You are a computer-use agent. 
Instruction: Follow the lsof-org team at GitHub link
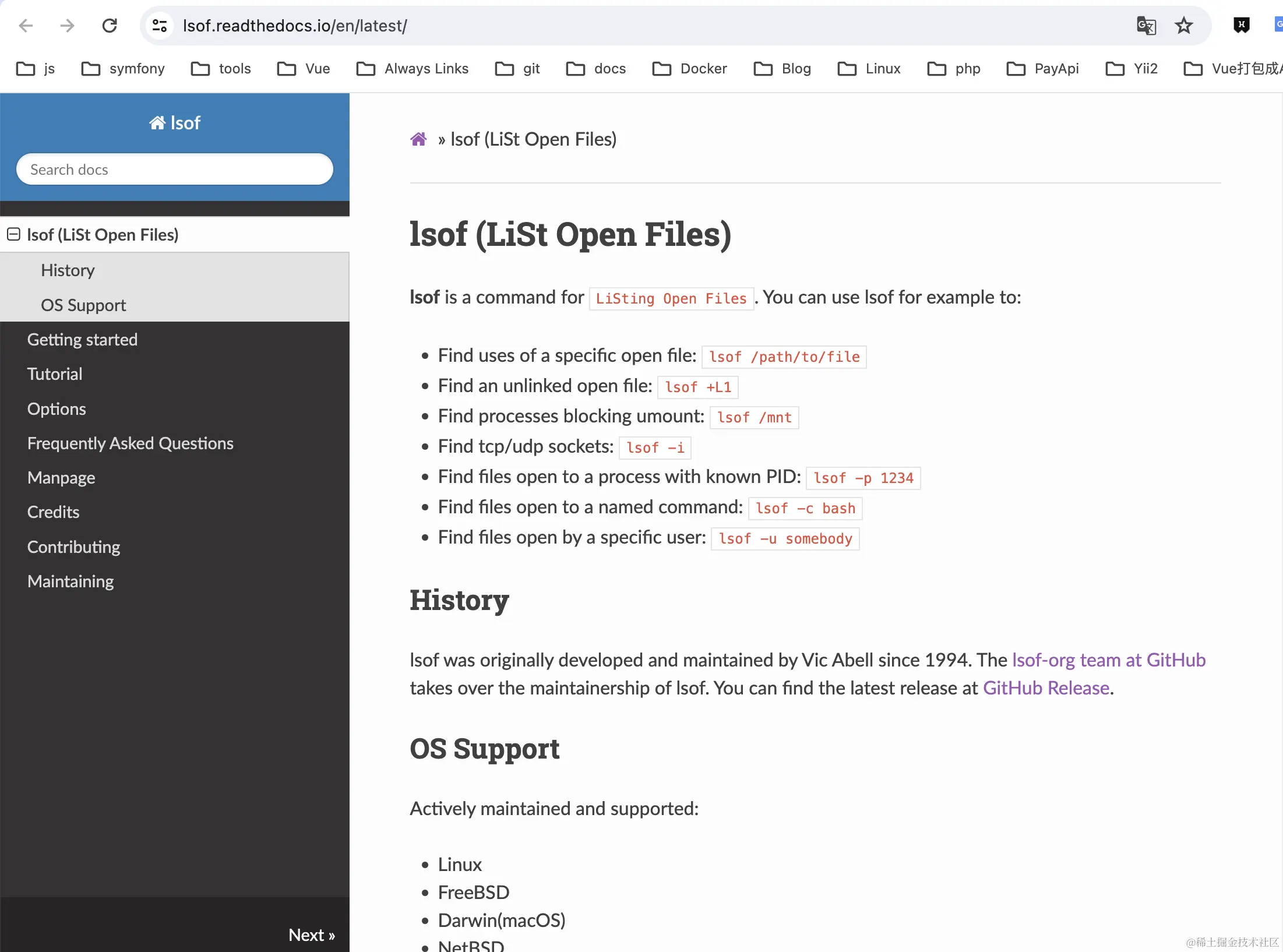(1108, 660)
